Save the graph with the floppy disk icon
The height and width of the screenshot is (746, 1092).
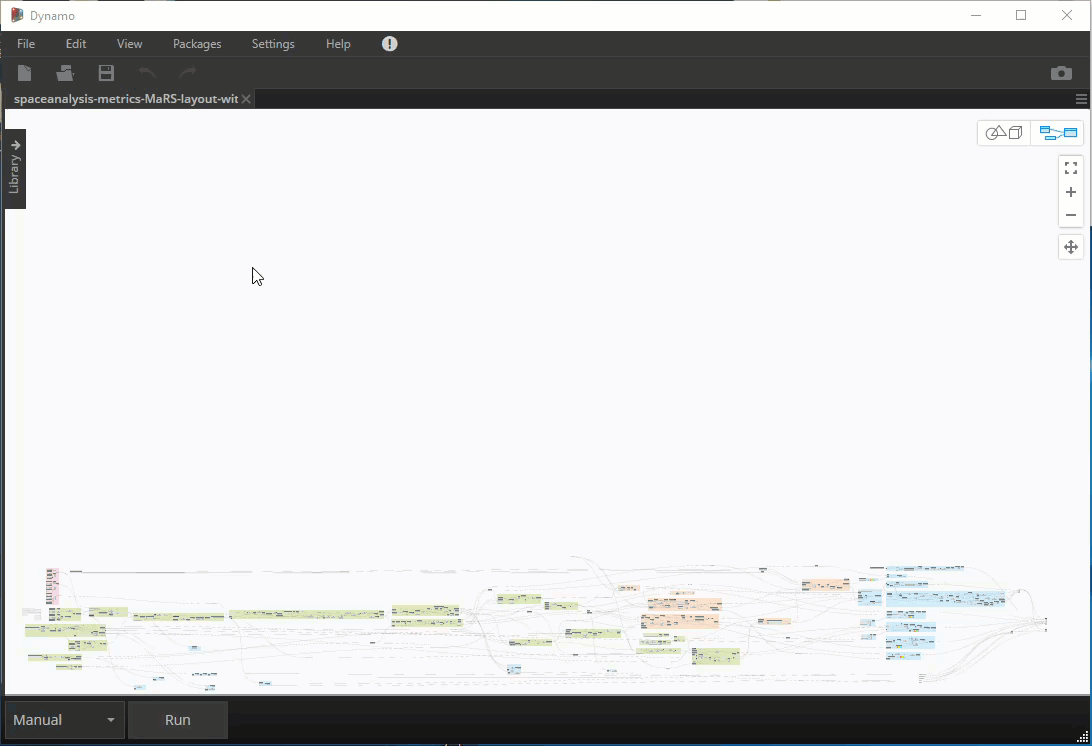pyautogui.click(x=106, y=73)
